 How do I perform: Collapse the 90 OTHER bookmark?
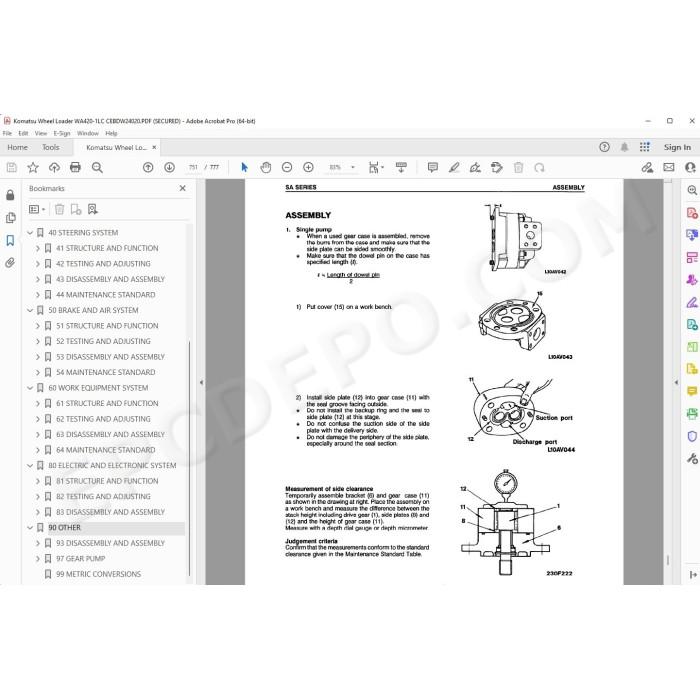[30, 528]
